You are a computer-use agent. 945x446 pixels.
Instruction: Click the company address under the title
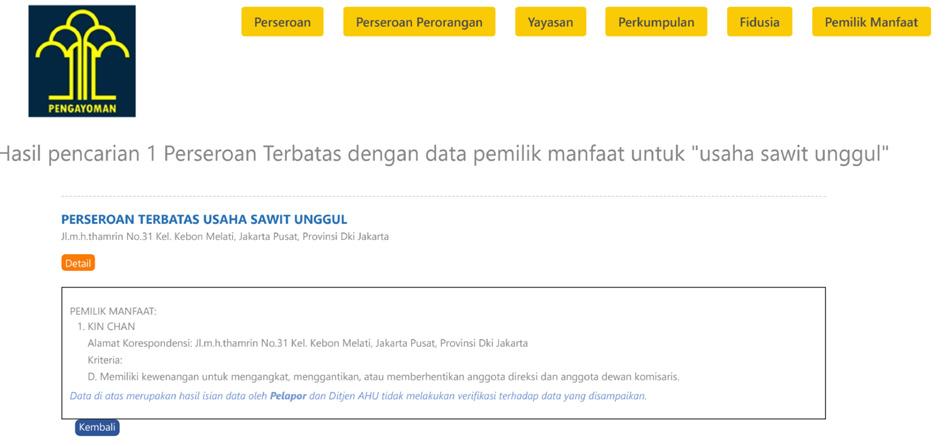225,236
